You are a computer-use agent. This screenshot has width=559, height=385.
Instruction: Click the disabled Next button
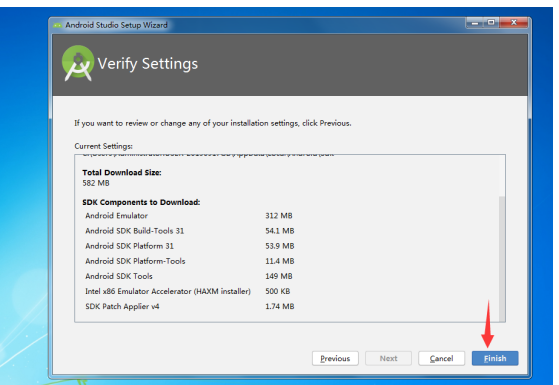[388, 358]
